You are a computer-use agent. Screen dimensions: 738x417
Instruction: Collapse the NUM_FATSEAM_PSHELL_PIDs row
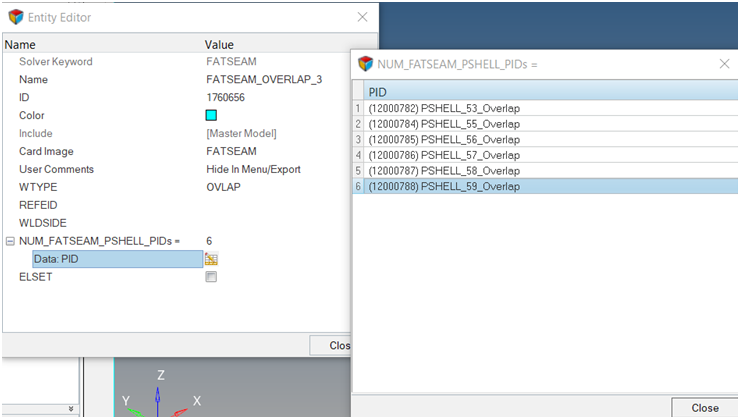[10, 241]
